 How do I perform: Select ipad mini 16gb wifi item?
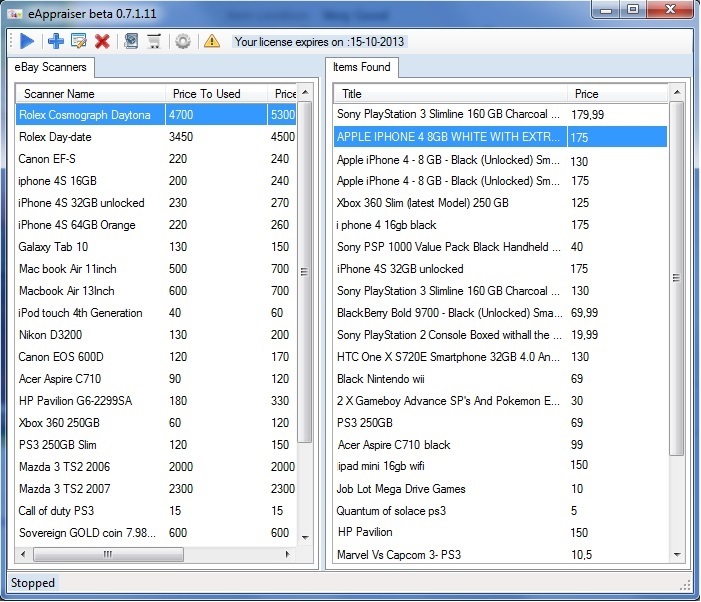(x=501, y=466)
